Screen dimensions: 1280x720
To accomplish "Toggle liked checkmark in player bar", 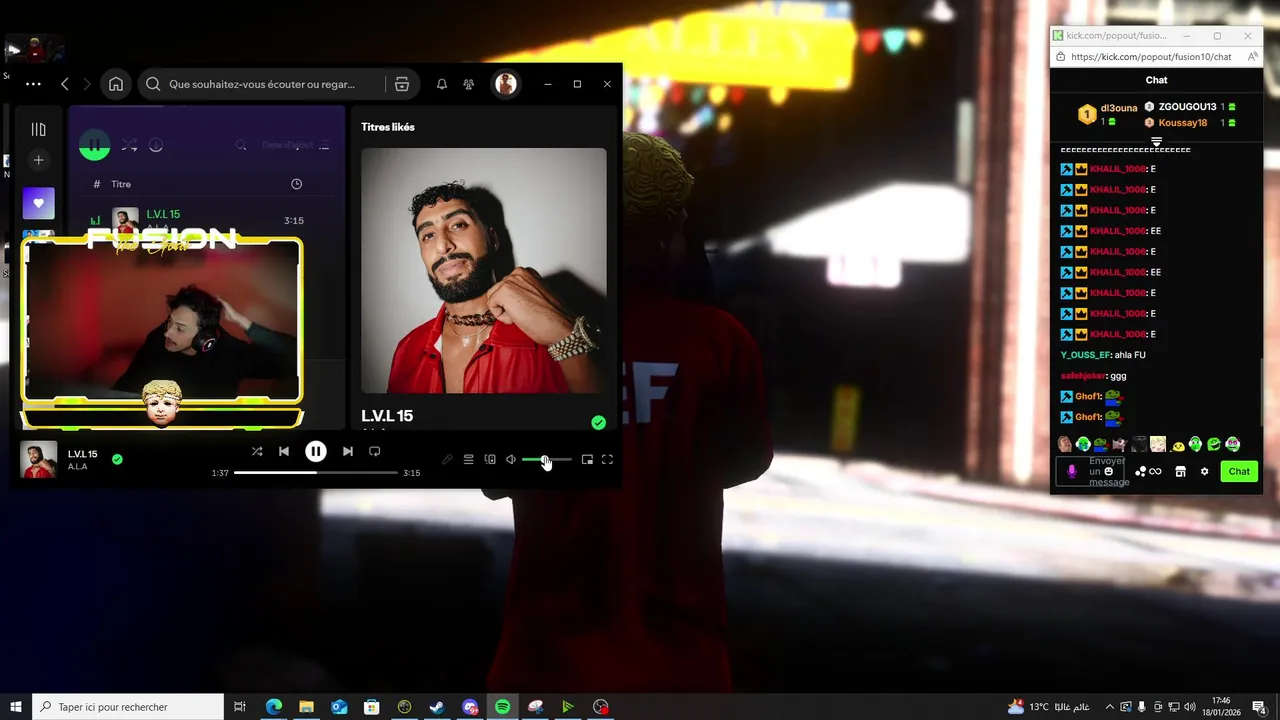I will point(117,459).
